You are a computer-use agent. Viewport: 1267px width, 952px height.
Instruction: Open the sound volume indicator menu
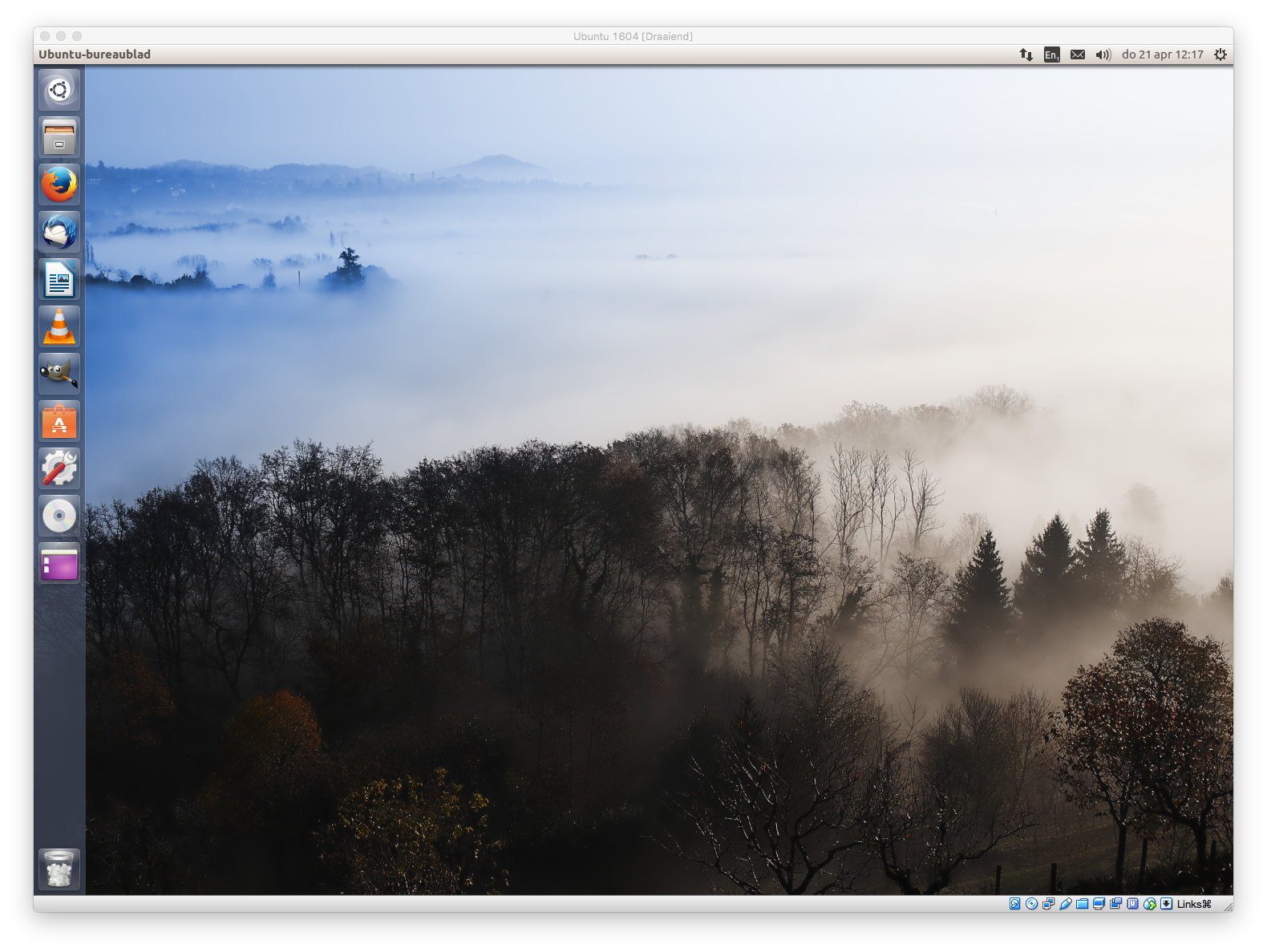[x=1103, y=55]
